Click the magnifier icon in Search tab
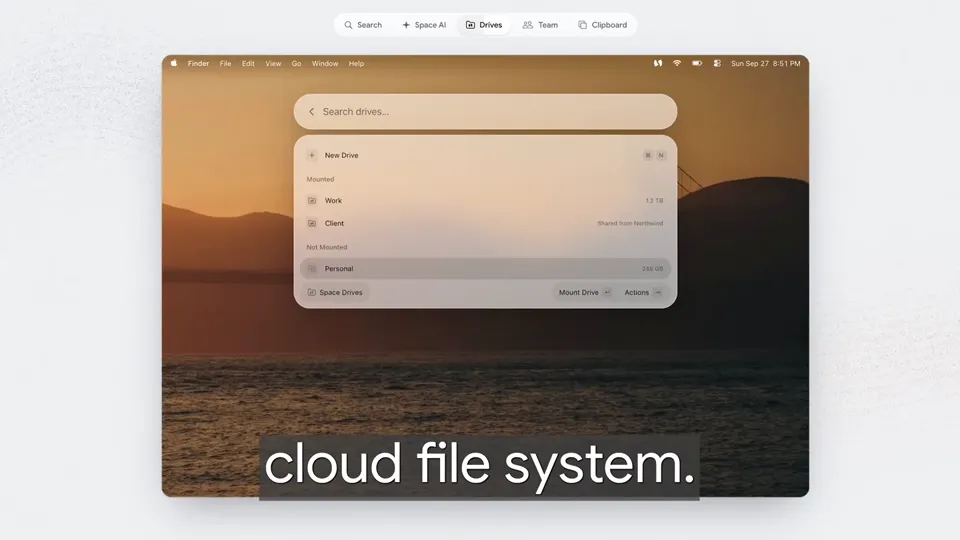Viewport: 960px width, 540px height. click(x=348, y=25)
